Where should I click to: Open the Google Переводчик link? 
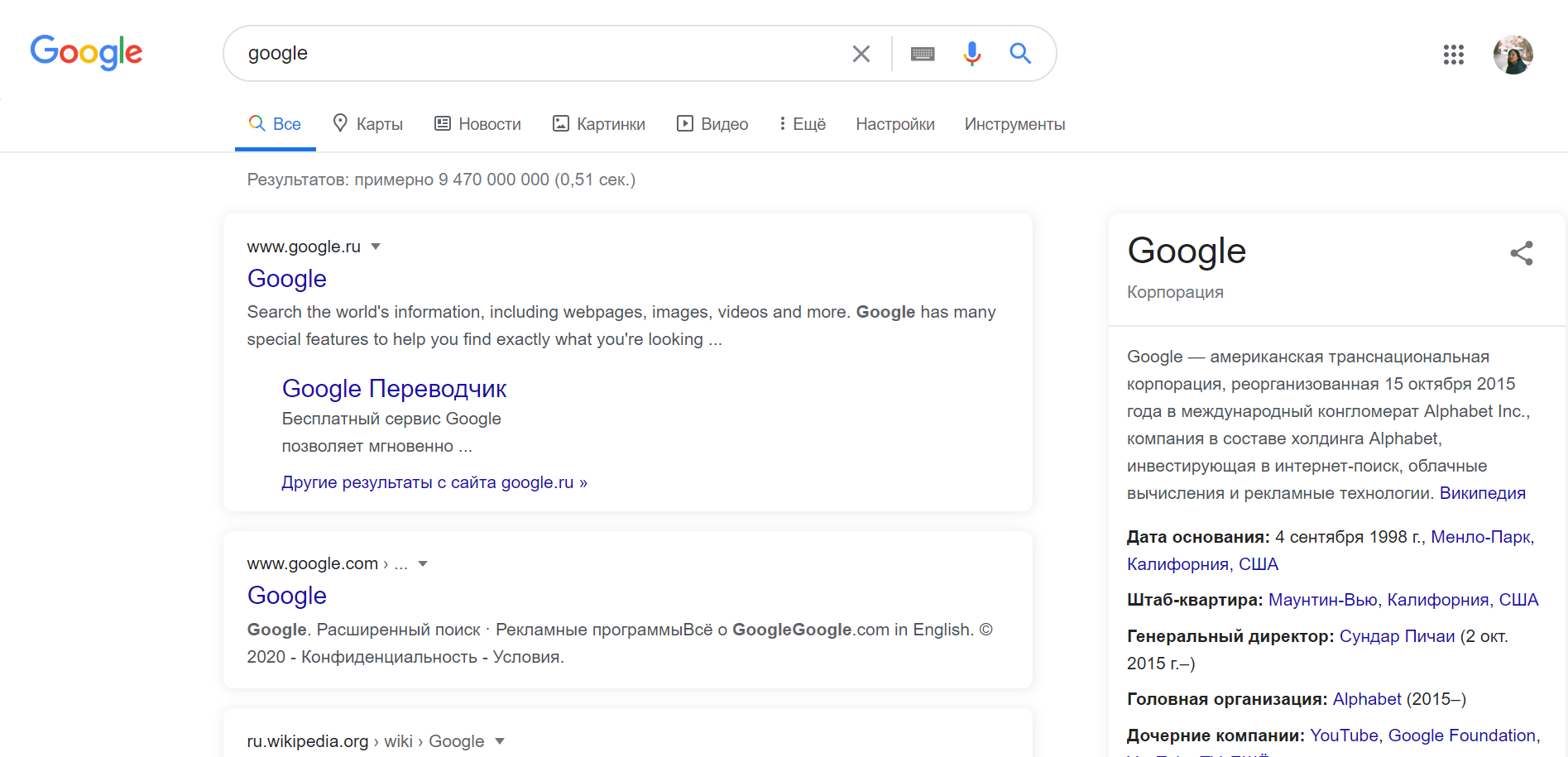(x=394, y=389)
